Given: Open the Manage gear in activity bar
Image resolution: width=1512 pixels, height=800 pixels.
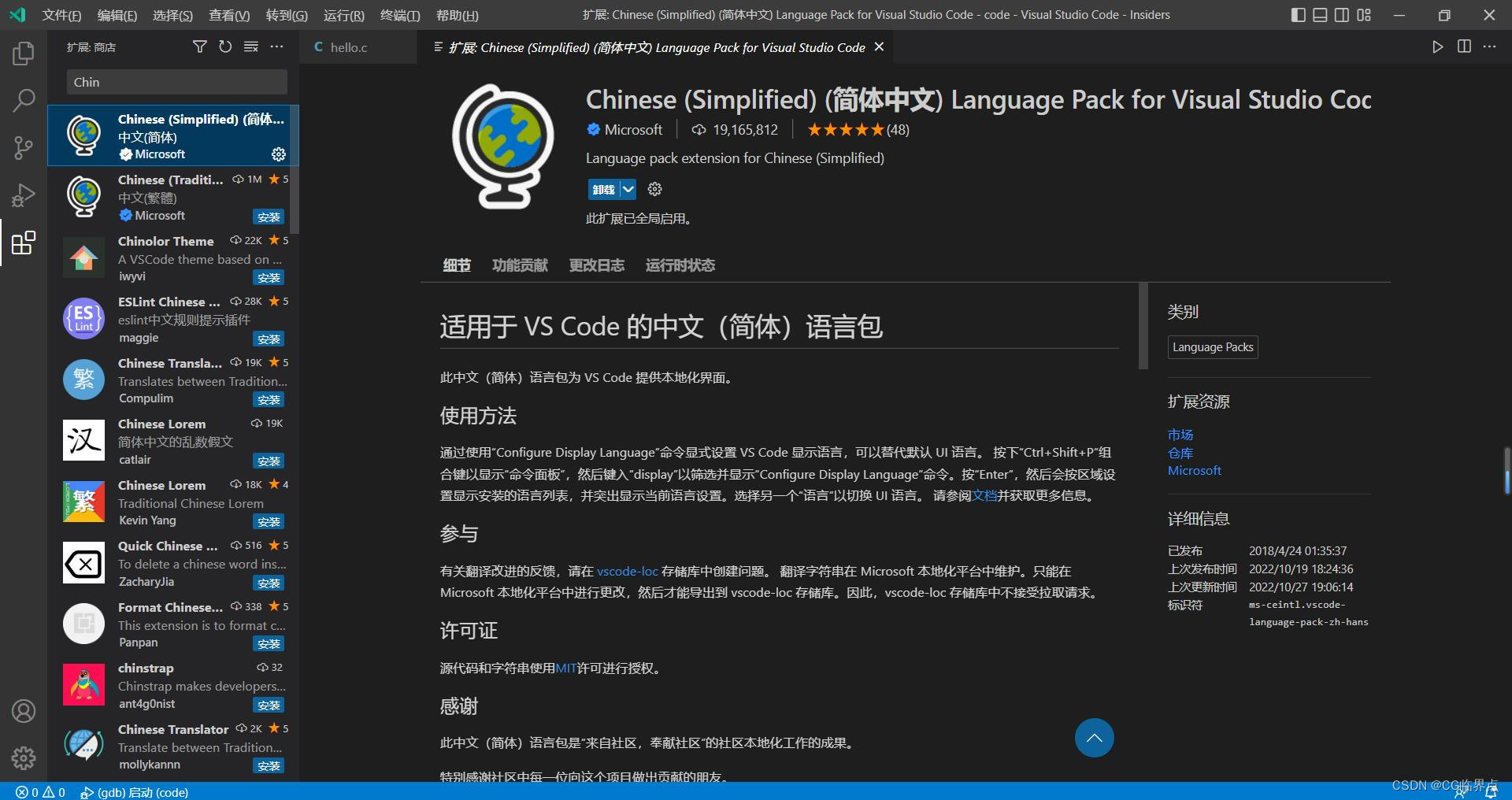Looking at the screenshot, I should (x=24, y=758).
